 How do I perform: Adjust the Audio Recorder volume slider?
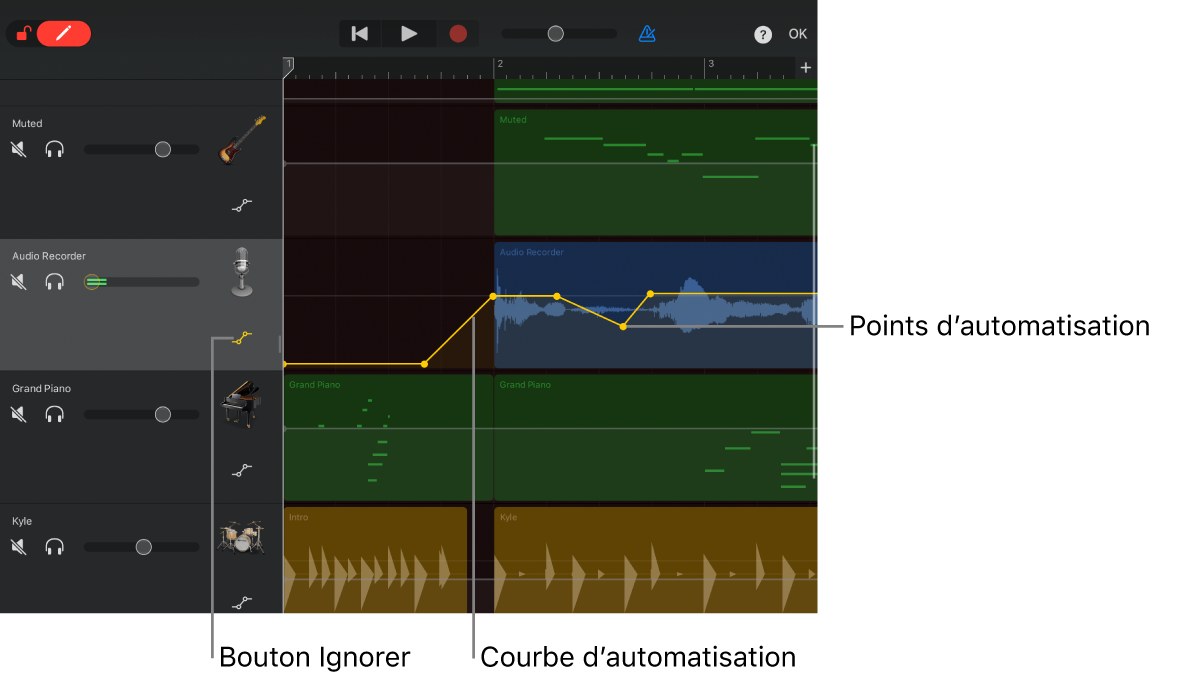click(142, 282)
